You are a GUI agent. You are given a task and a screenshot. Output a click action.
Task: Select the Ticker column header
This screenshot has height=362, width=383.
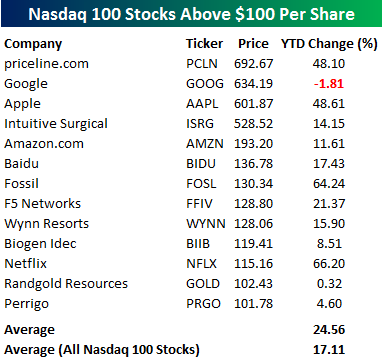pos(204,44)
